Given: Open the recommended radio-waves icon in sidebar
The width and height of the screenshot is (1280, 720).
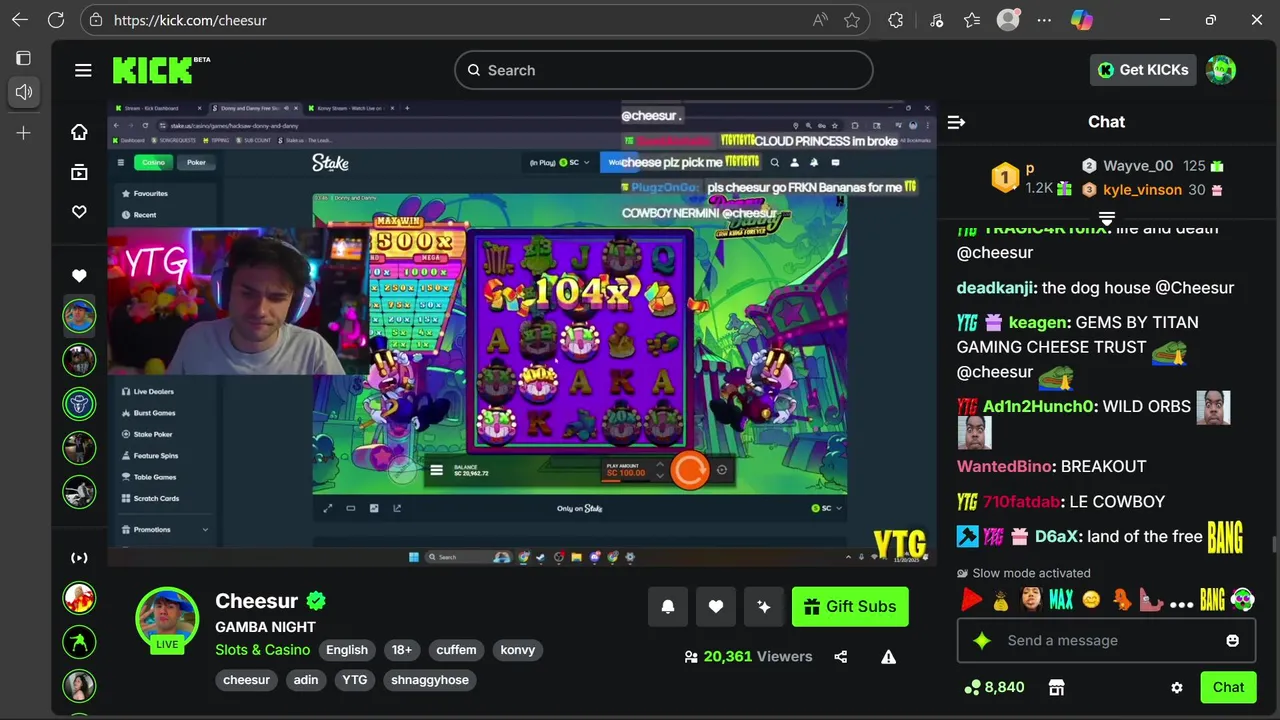Looking at the screenshot, I should click(x=79, y=558).
